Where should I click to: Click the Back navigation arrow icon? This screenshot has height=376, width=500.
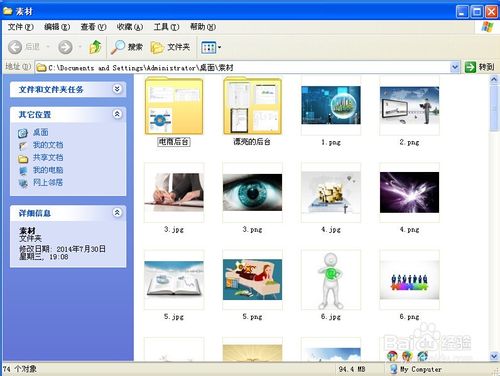[x=15, y=47]
